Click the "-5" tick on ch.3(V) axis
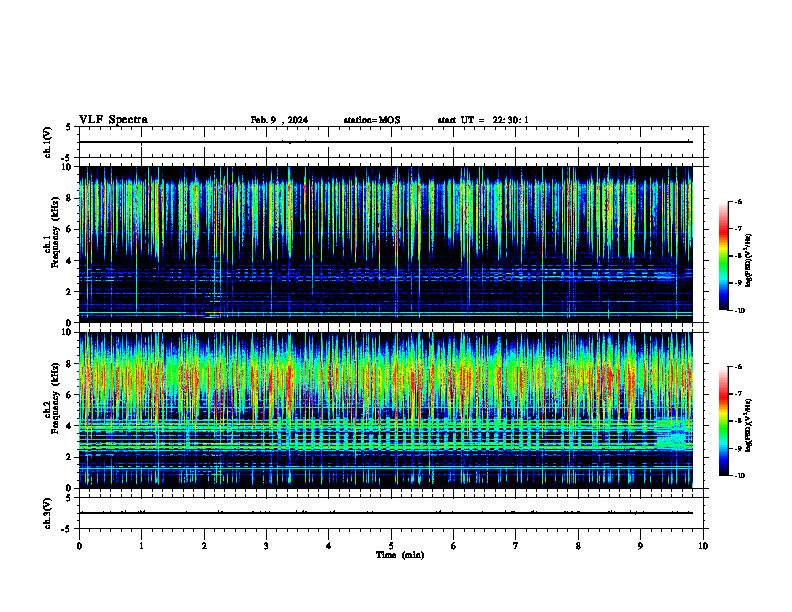Screen dimensions: 792x612 [x=67, y=529]
